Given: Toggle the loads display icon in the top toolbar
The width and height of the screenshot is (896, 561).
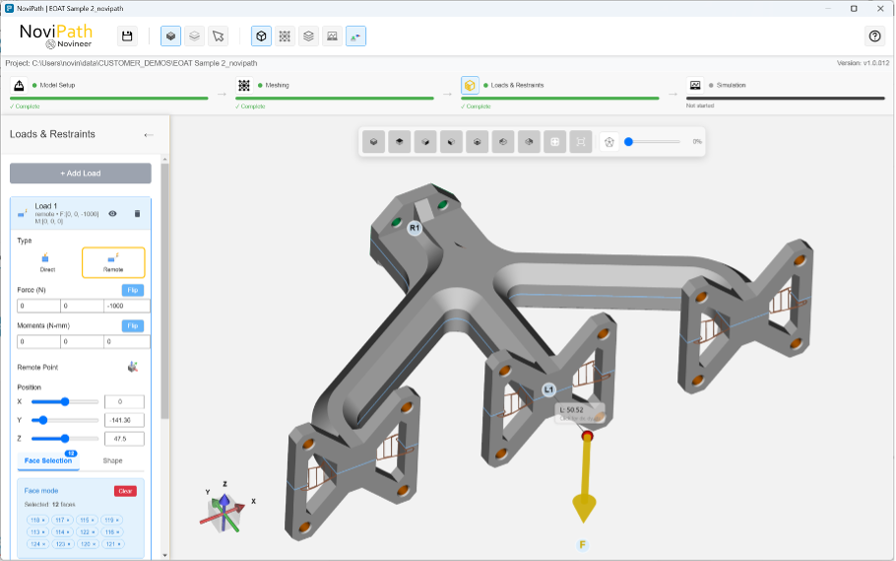Looking at the screenshot, I should click(355, 36).
